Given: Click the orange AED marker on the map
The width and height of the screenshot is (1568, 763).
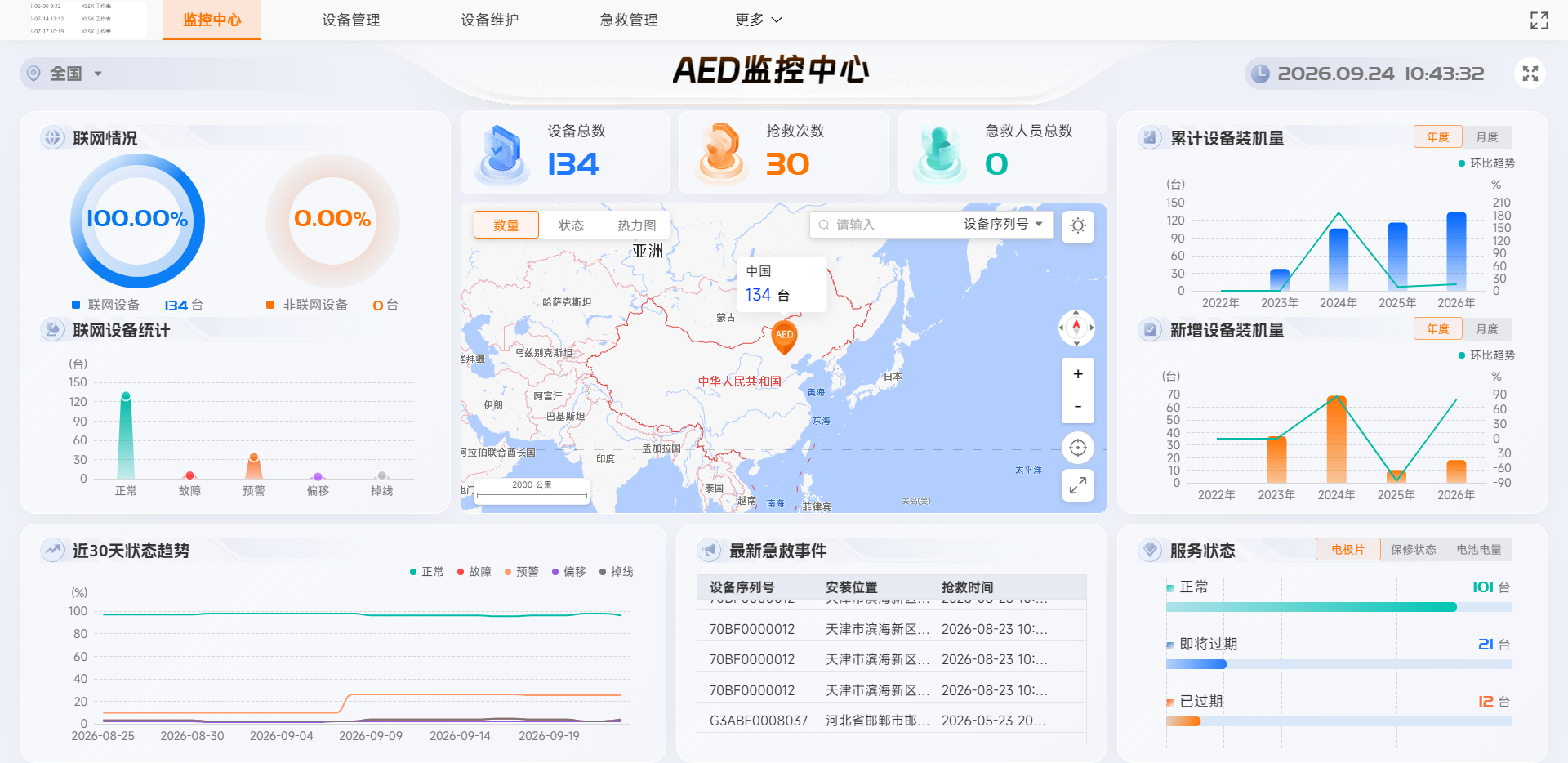Looking at the screenshot, I should pos(784,337).
